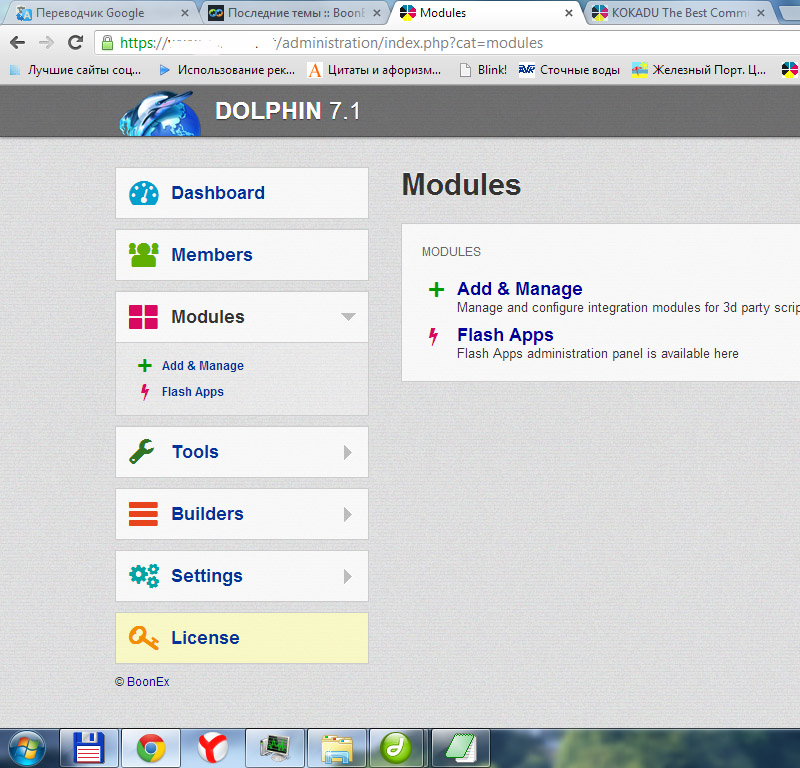This screenshot has height=768, width=800.
Task: Click the Dashboard gauge icon
Action: coord(144,193)
